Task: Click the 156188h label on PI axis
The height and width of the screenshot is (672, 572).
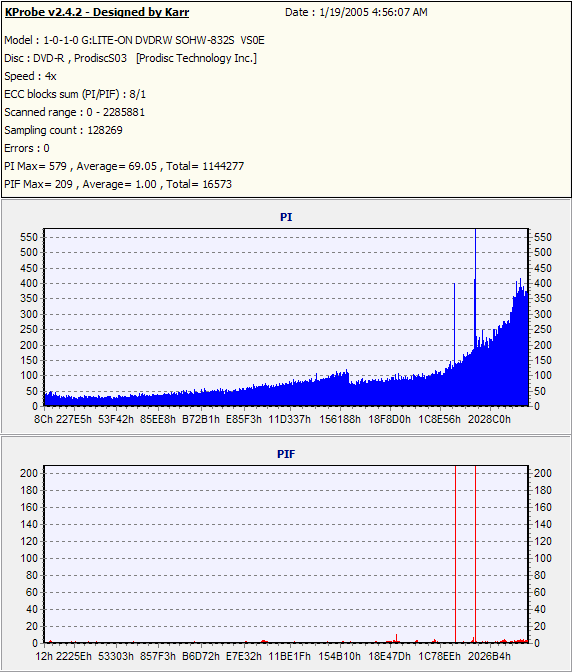Action: pos(340,419)
